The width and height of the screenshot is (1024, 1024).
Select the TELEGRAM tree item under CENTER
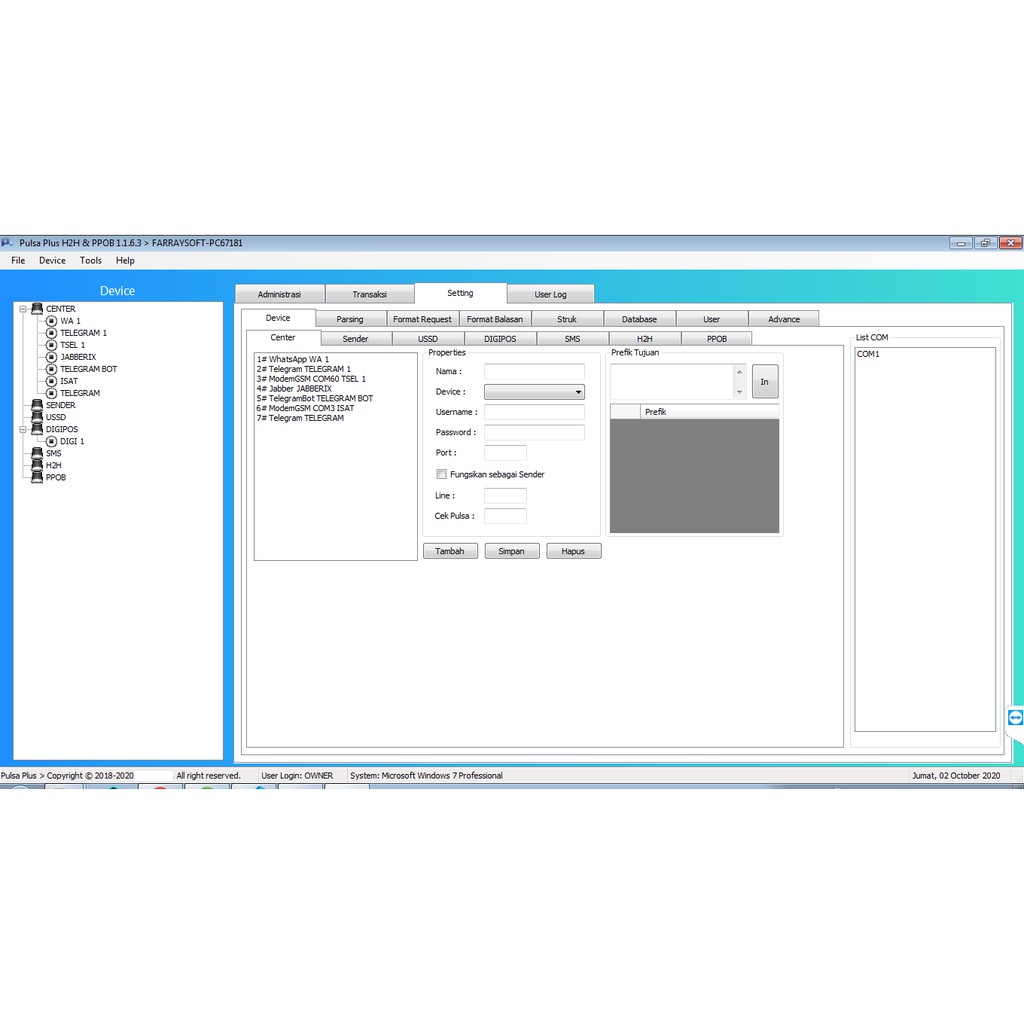pos(80,393)
